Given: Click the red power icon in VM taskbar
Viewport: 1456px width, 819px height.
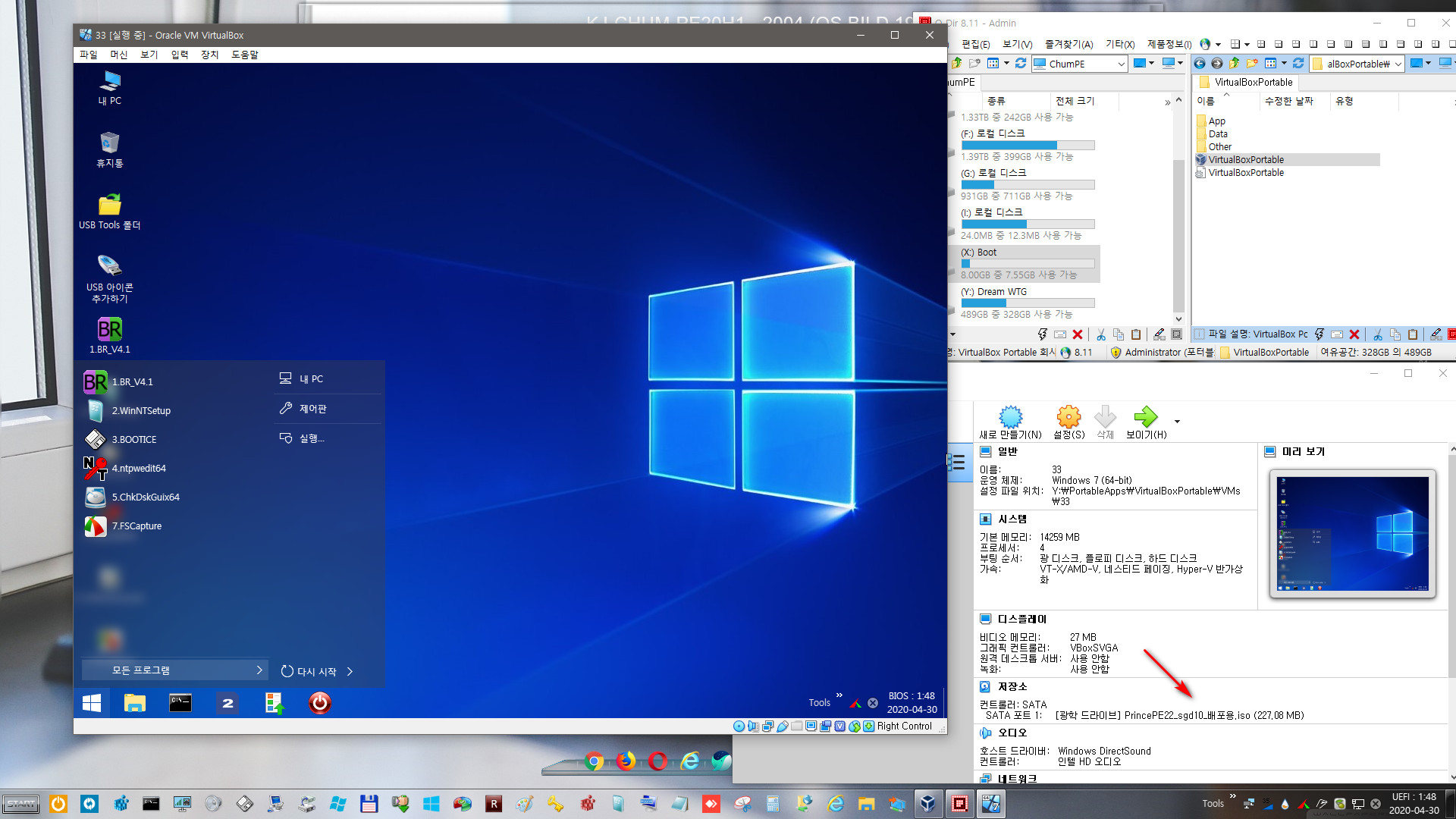Looking at the screenshot, I should (x=320, y=703).
